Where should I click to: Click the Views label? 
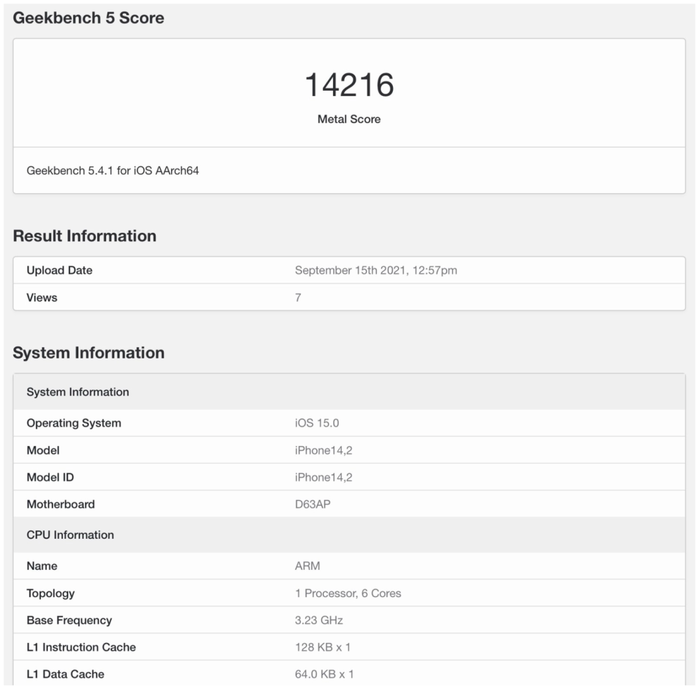tap(42, 298)
